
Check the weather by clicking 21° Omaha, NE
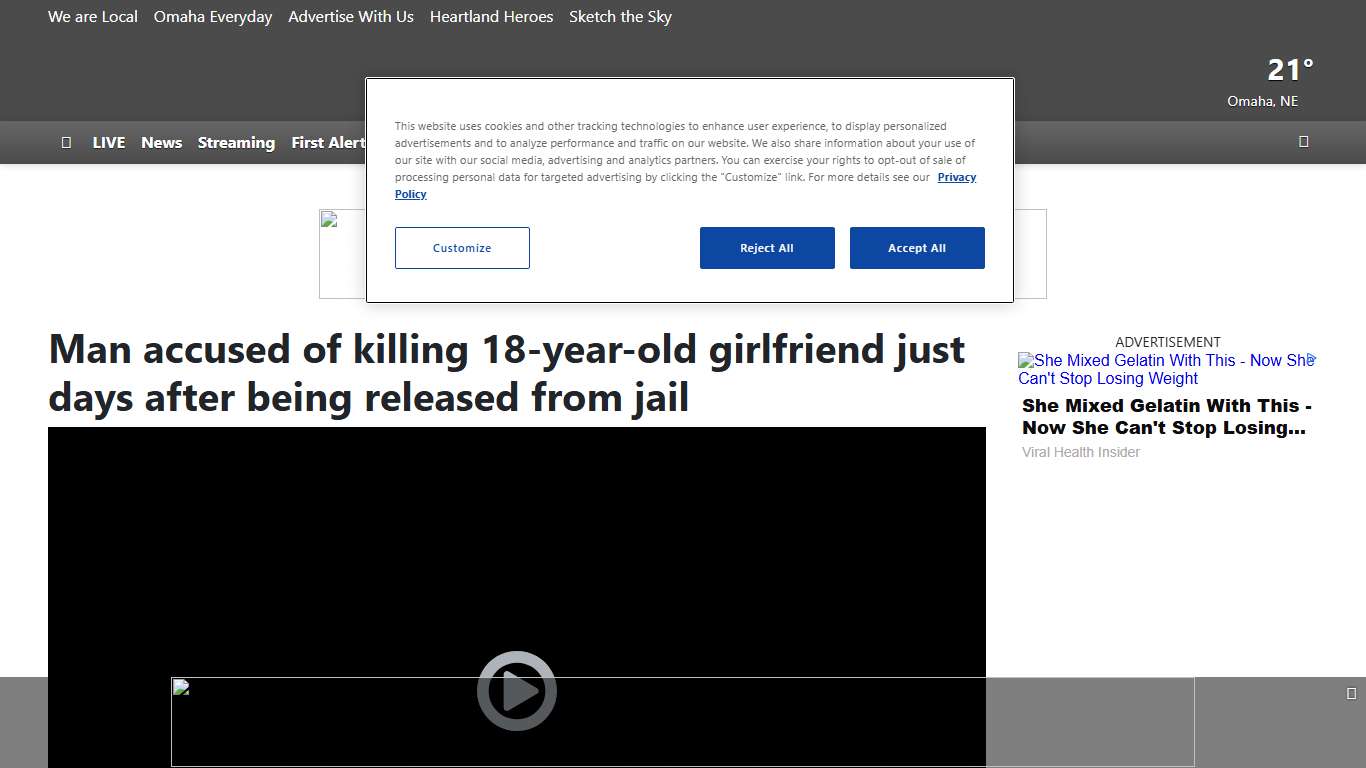tap(1288, 80)
